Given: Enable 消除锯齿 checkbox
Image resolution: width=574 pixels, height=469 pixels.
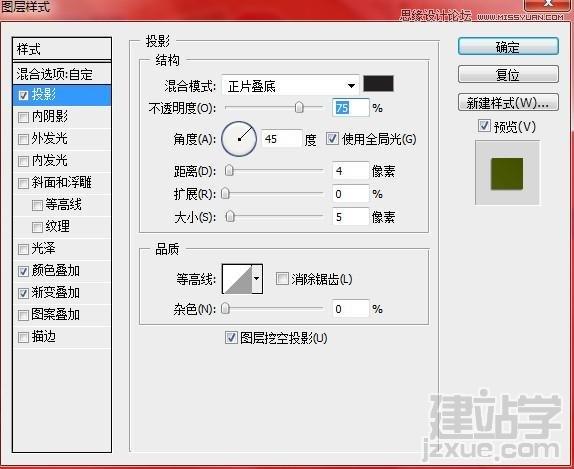Looking at the screenshot, I should tap(282, 279).
